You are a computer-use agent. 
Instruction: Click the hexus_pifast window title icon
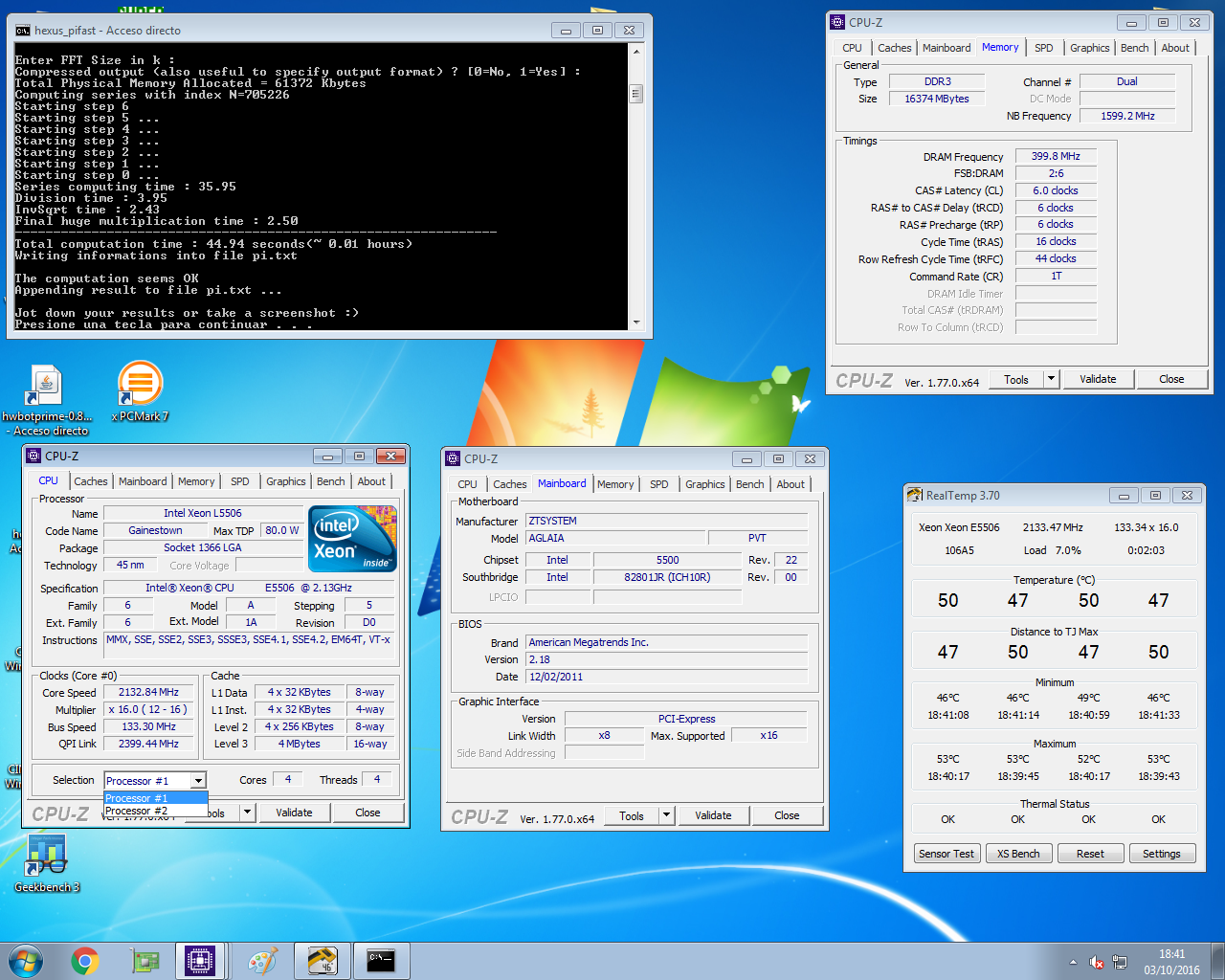pos(23,31)
